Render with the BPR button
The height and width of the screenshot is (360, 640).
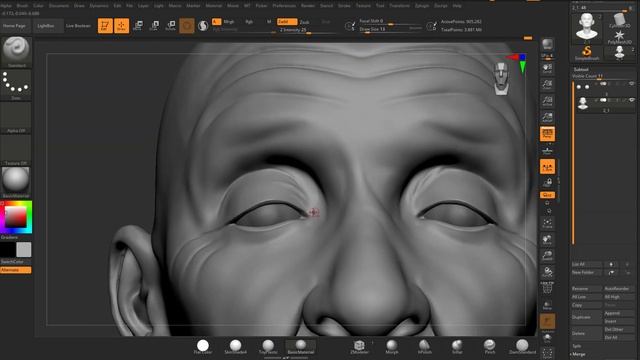[547, 44]
